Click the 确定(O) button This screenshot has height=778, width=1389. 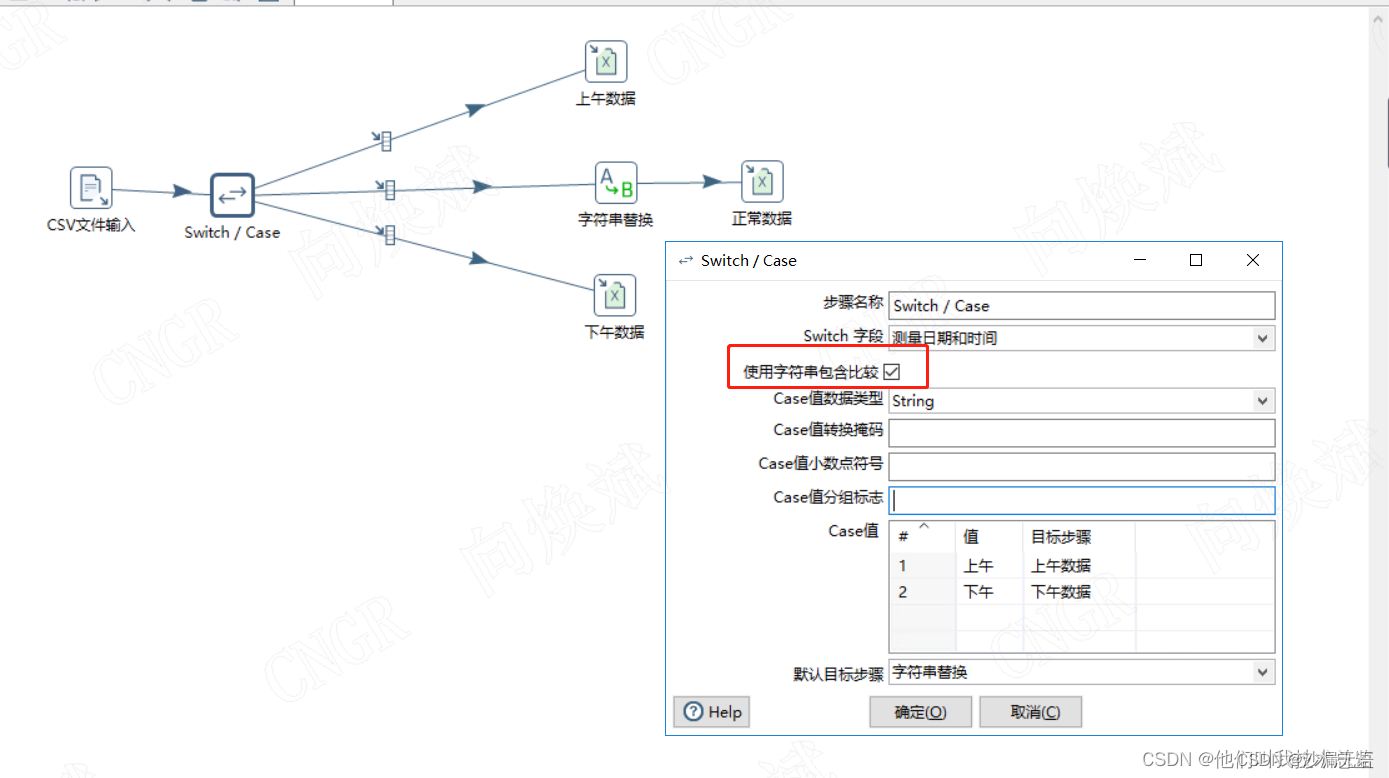pyautogui.click(x=919, y=712)
